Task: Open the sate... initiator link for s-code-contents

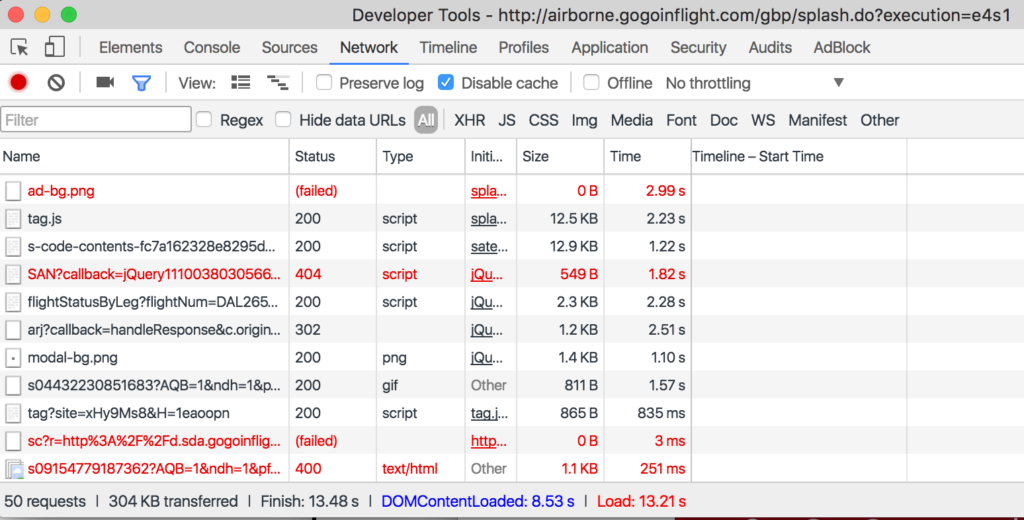Action: coord(489,247)
